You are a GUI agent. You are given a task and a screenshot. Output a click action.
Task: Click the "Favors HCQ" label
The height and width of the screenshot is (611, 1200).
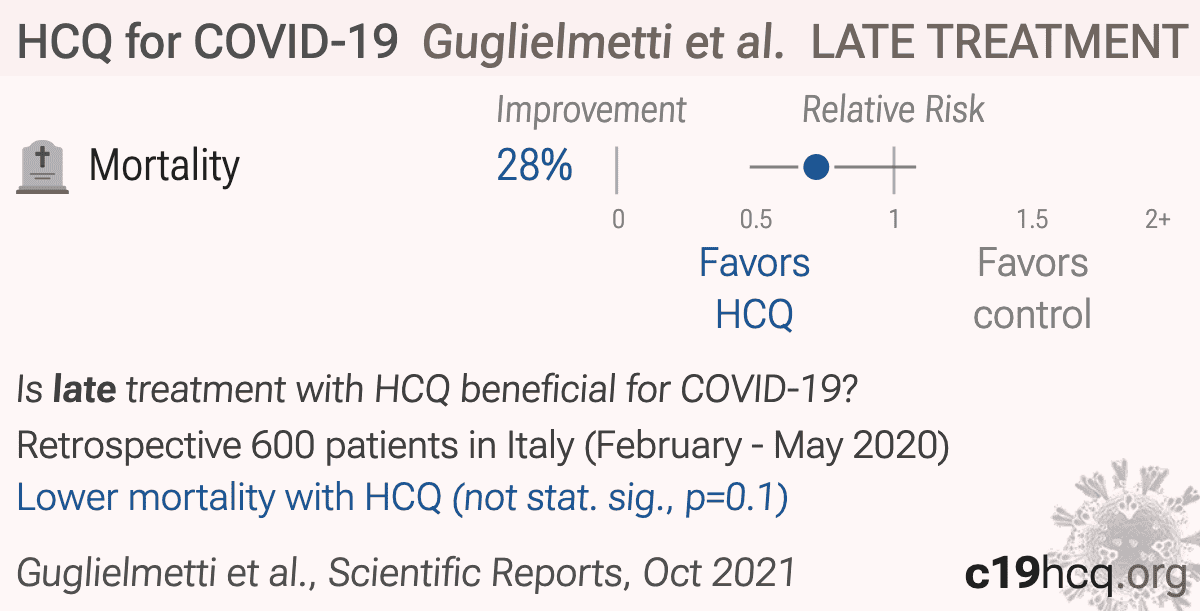click(754, 288)
